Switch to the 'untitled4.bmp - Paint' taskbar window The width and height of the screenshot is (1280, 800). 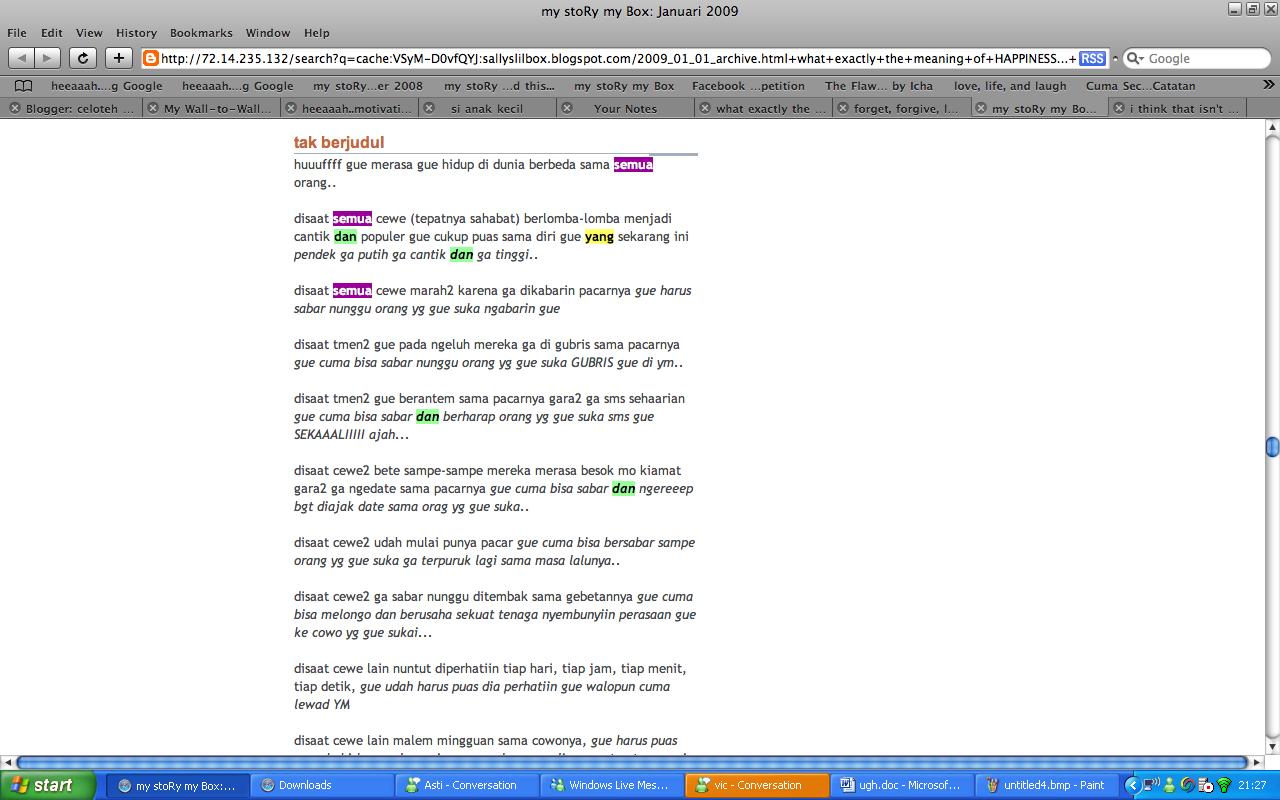click(1047, 785)
